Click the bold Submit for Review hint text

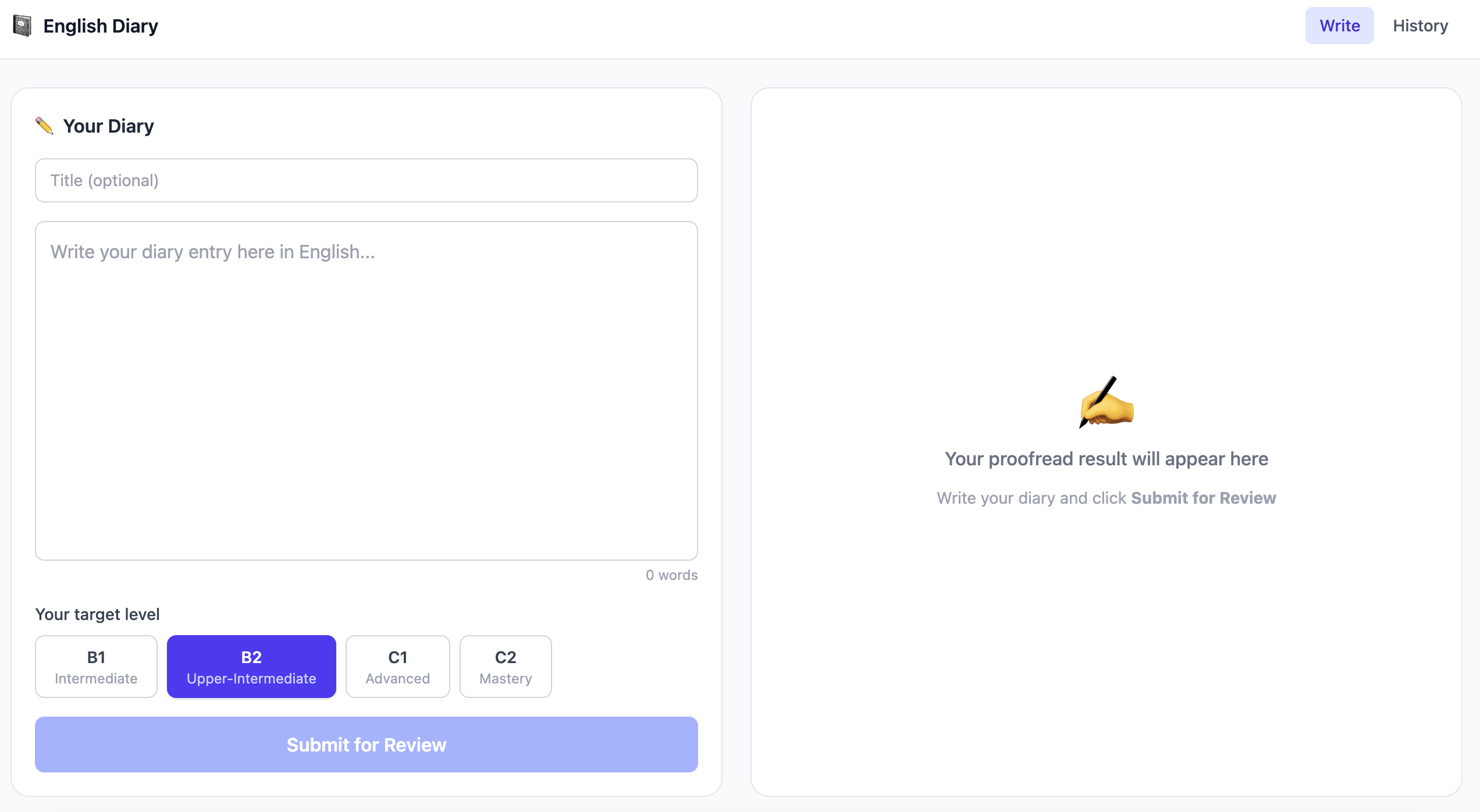point(1203,498)
